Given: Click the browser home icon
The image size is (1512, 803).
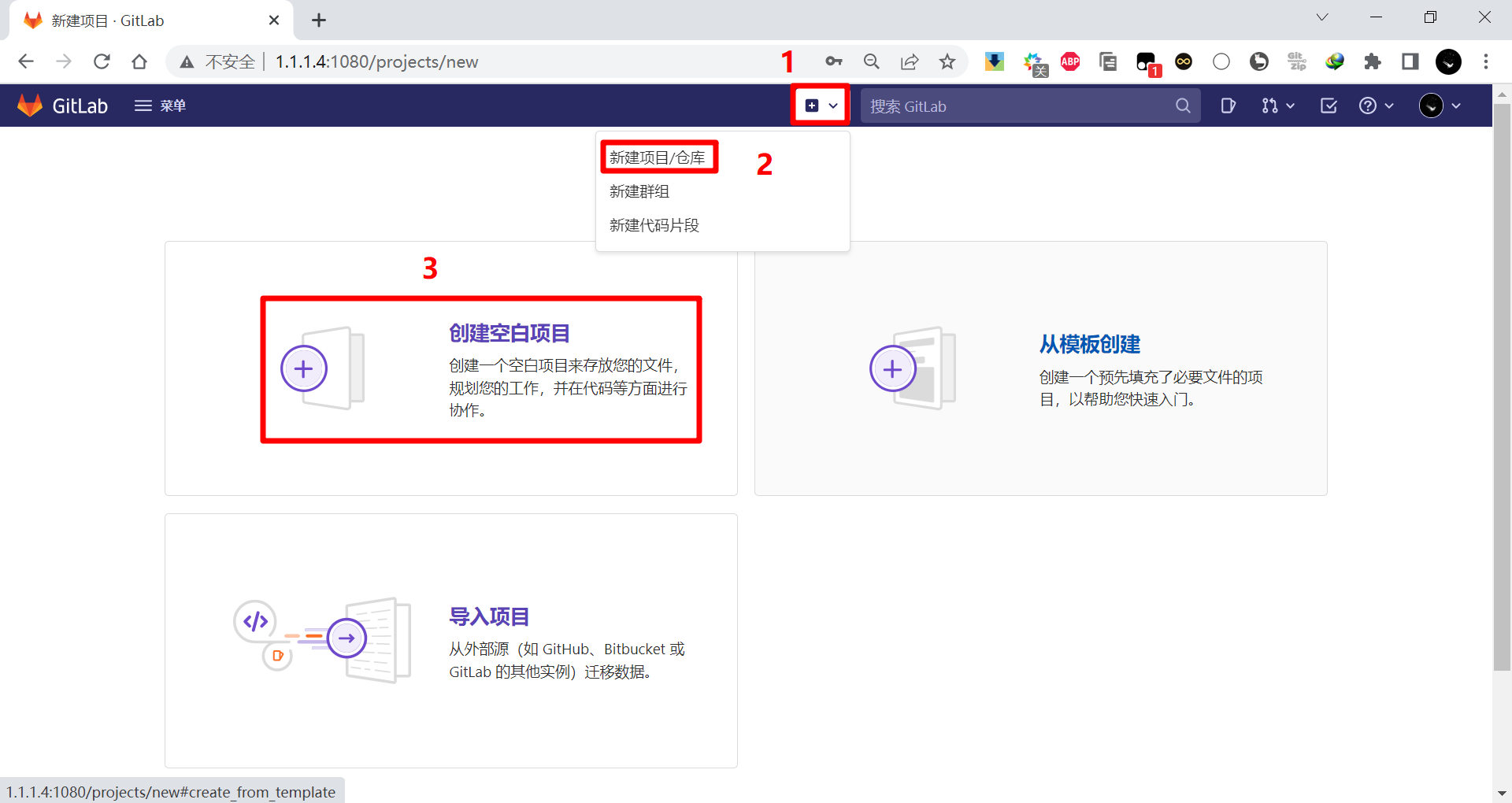Looking at the screenshot, I should [x=139, y=61].
